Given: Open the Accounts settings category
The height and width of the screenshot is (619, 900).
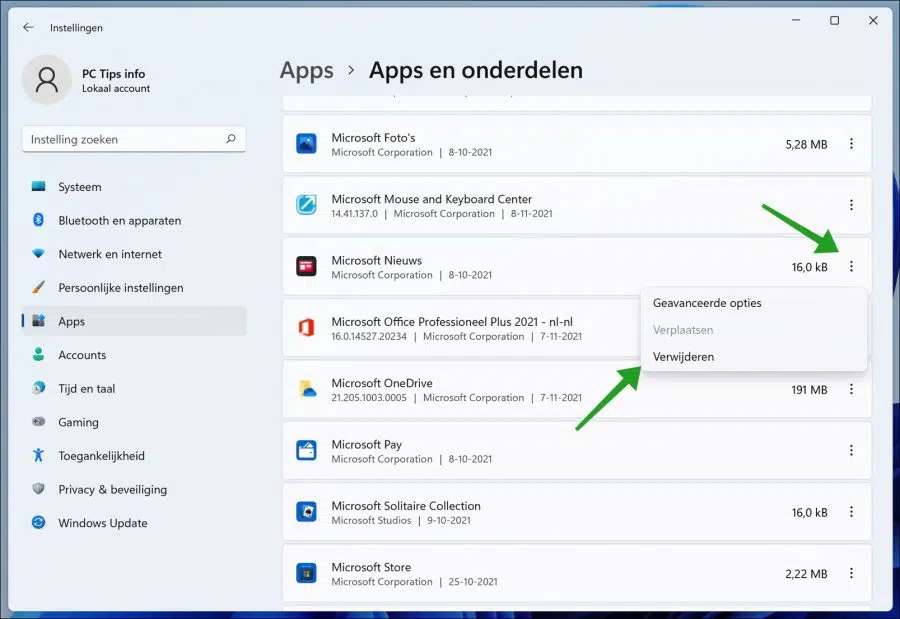Looking at the screenshot, I should tap(134, 355).
